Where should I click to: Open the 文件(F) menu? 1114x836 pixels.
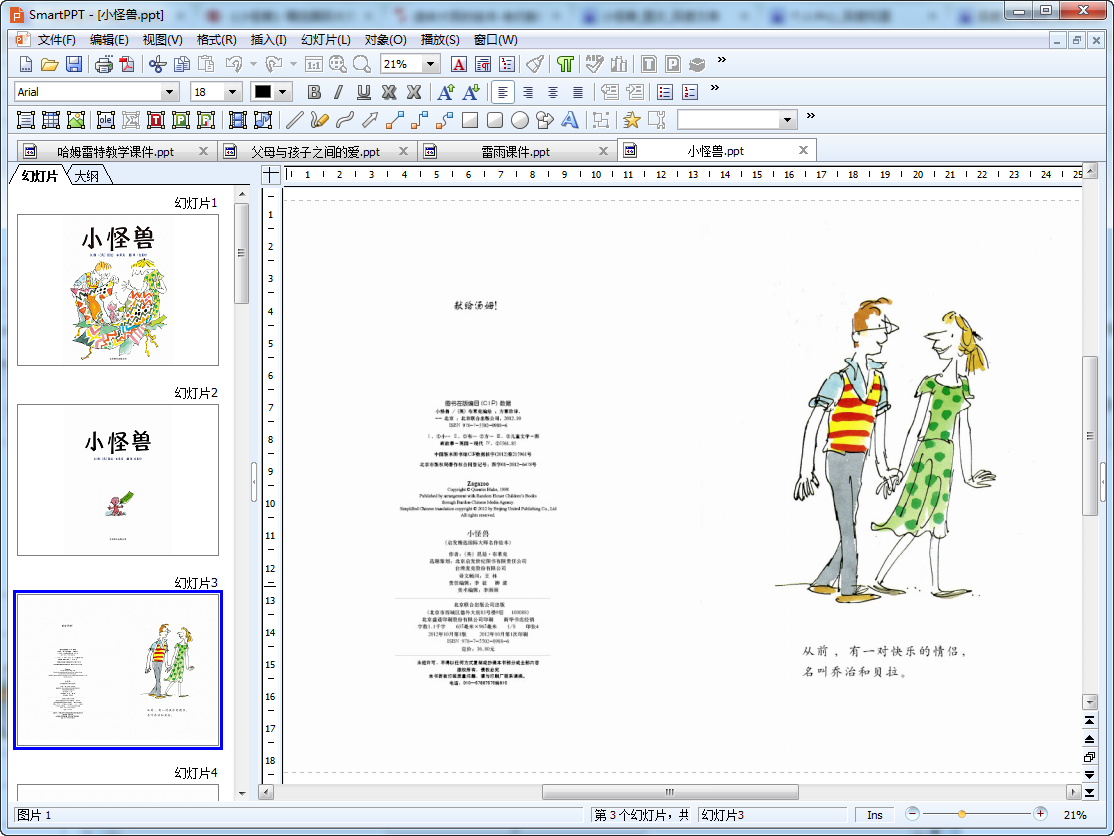(x=56, y=40)
